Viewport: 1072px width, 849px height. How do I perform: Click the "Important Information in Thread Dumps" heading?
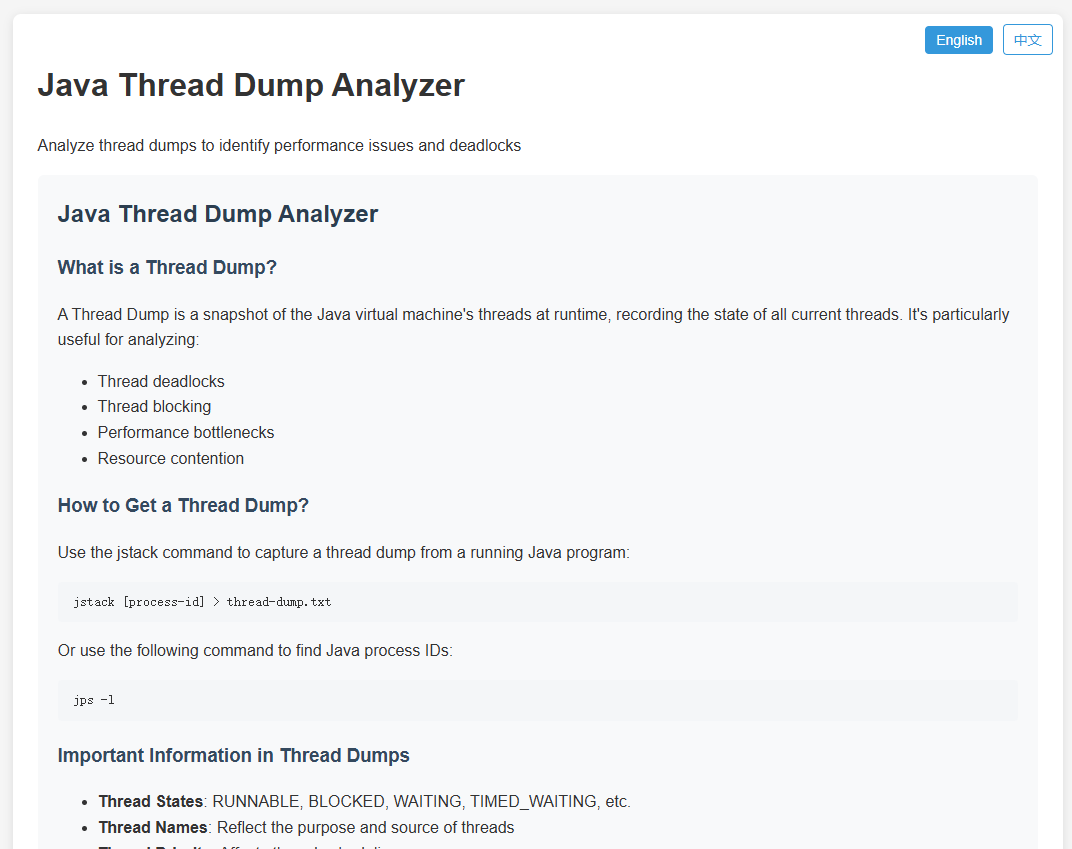tap(233, 755)
